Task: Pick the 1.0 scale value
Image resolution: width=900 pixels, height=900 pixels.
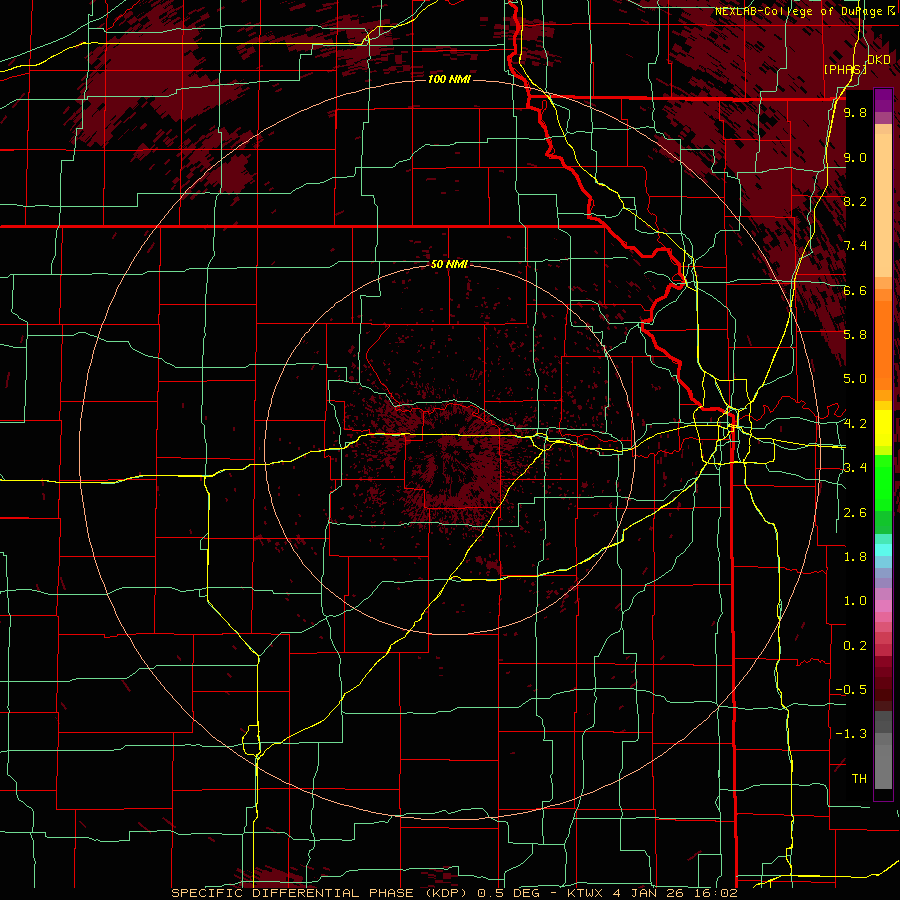Action: (x=855, y=601)
